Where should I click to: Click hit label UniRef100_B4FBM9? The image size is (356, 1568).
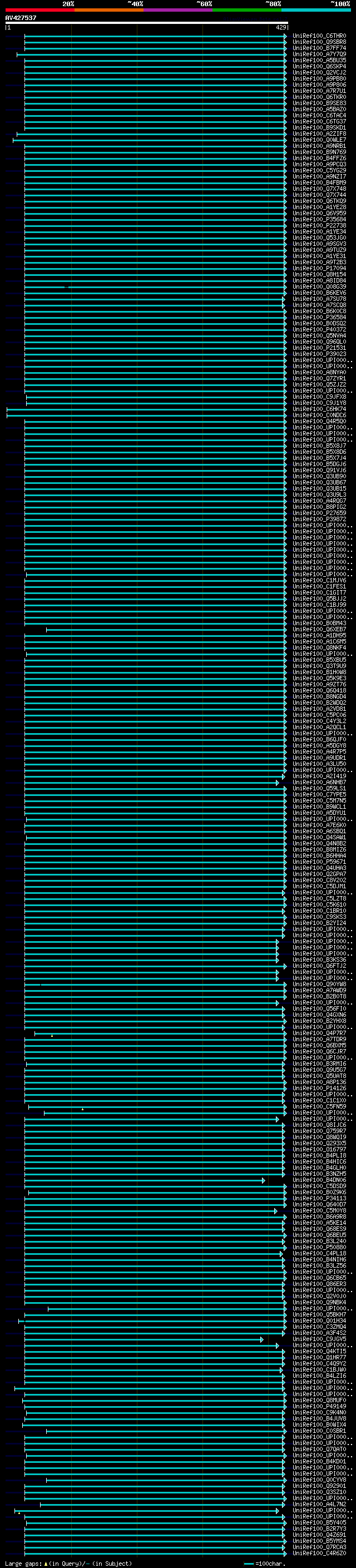[319, 182]
